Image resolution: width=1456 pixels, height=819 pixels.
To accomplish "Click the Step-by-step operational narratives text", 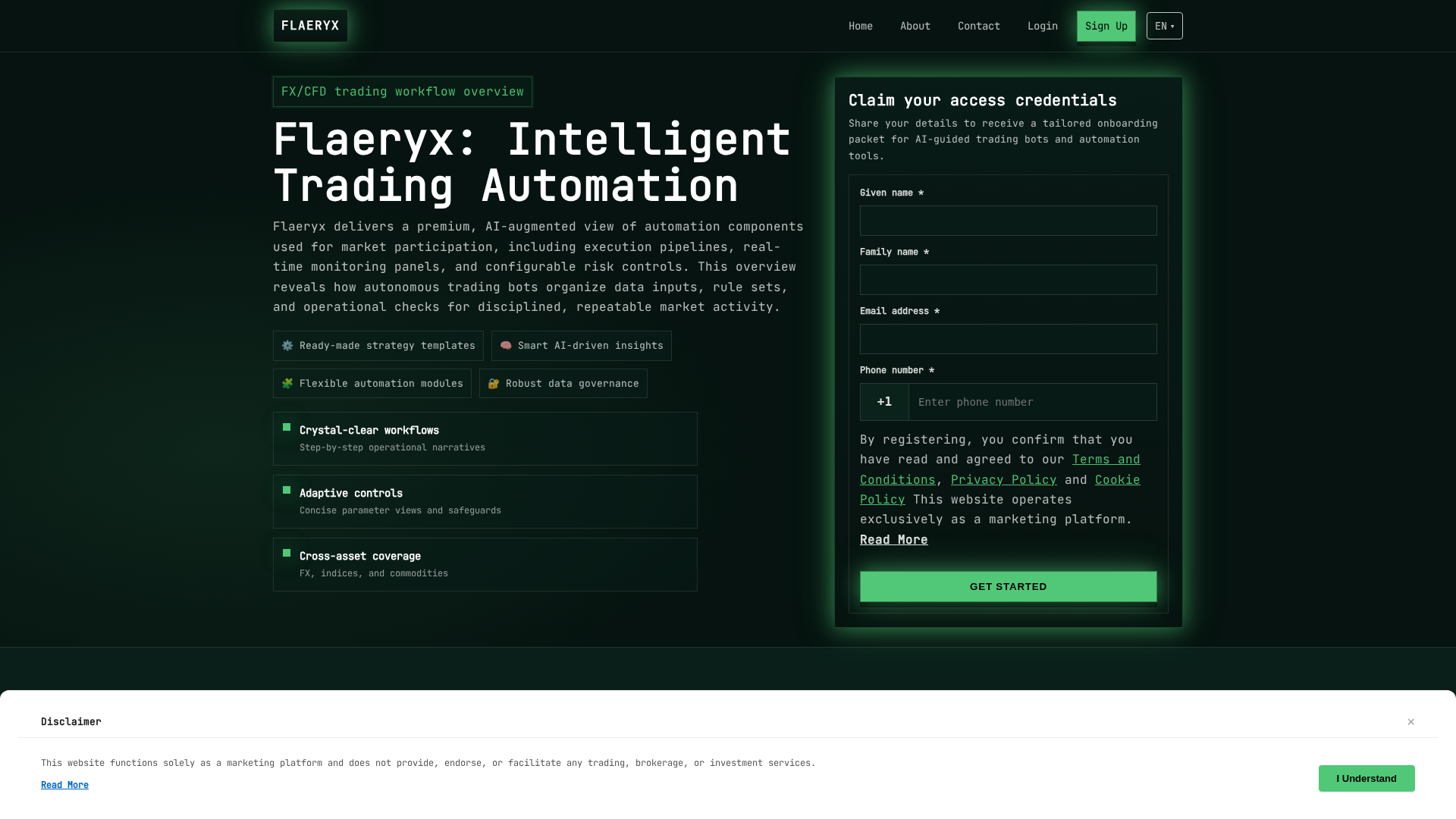I will [392, 447].
